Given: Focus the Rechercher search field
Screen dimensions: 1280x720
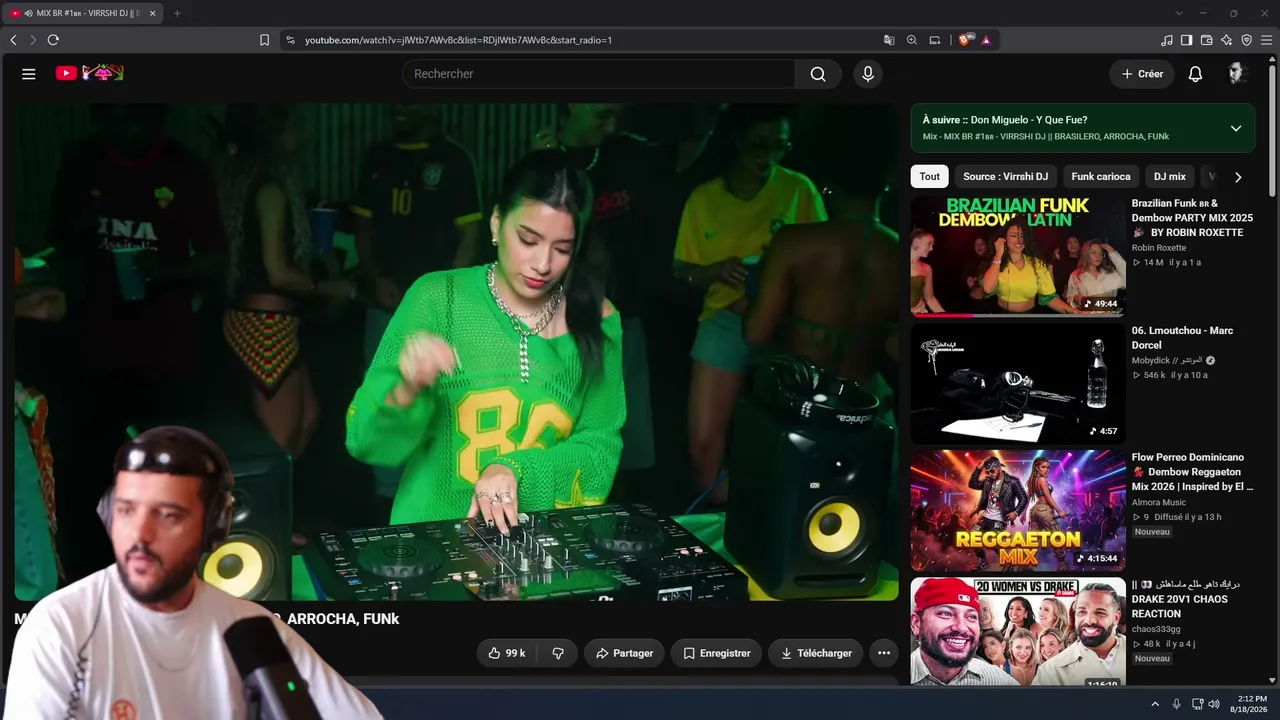Looking at the screenshot, I should point(599,74).
